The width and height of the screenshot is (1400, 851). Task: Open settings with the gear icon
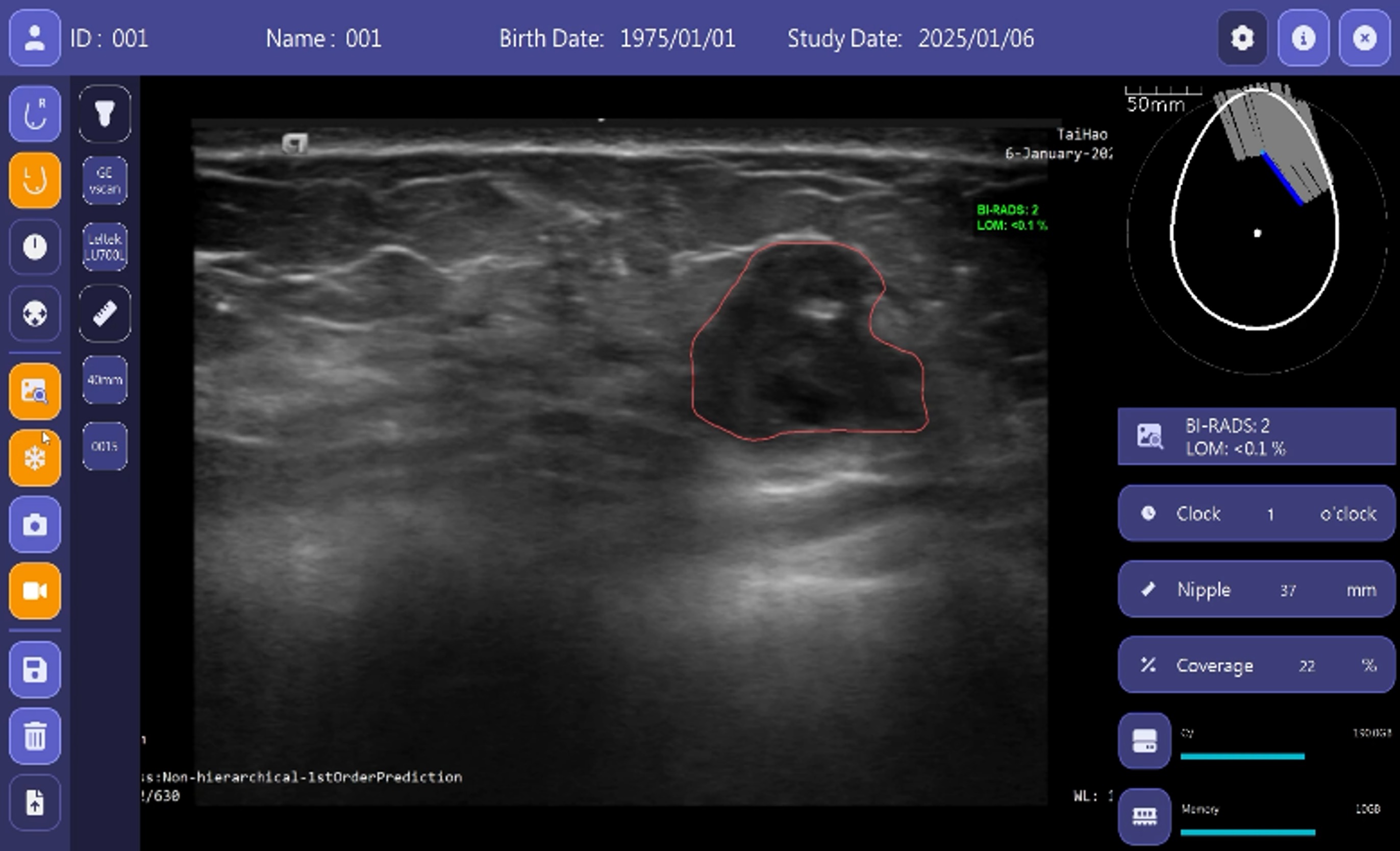click(x=1242, y=38)
